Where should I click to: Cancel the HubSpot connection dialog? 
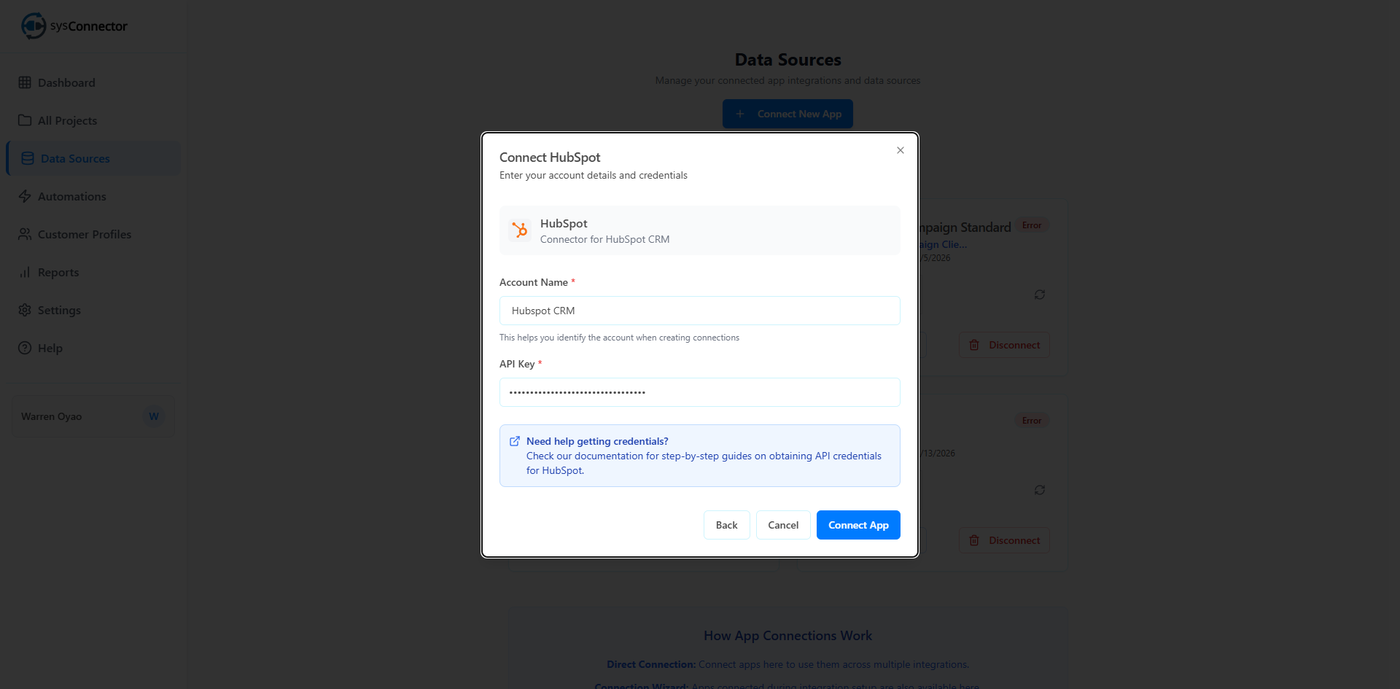783,525
